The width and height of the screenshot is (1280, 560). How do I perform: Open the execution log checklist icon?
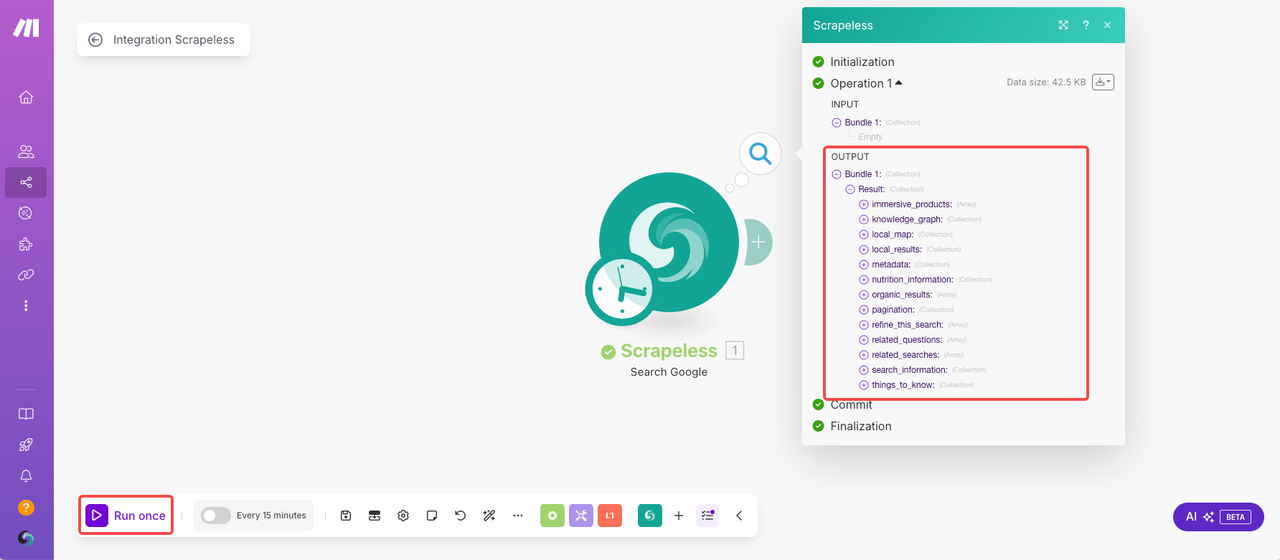[708, 515]
